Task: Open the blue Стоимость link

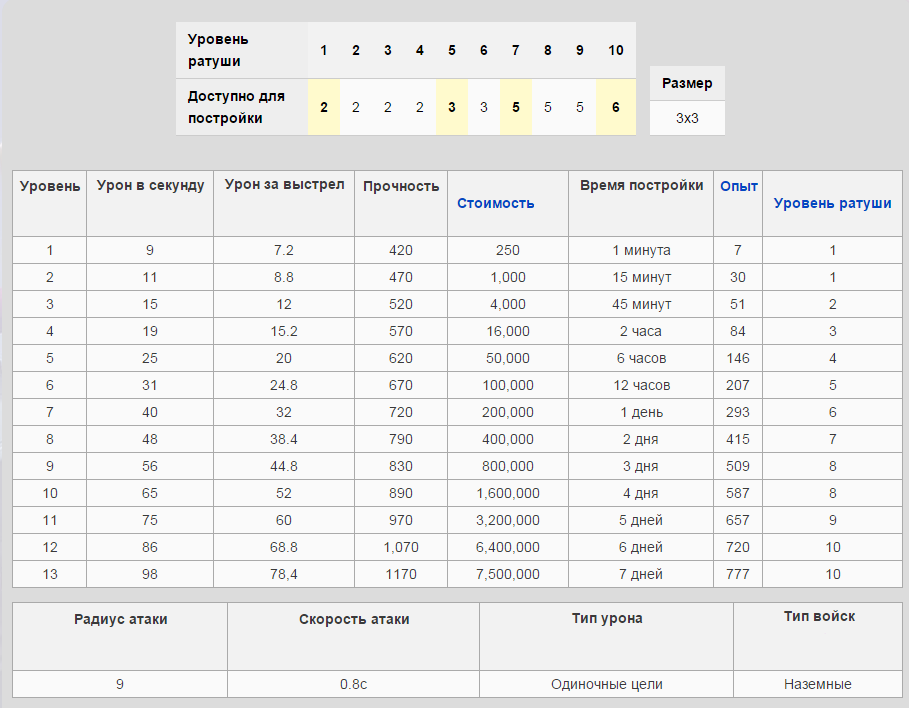Action: (495, 203)
